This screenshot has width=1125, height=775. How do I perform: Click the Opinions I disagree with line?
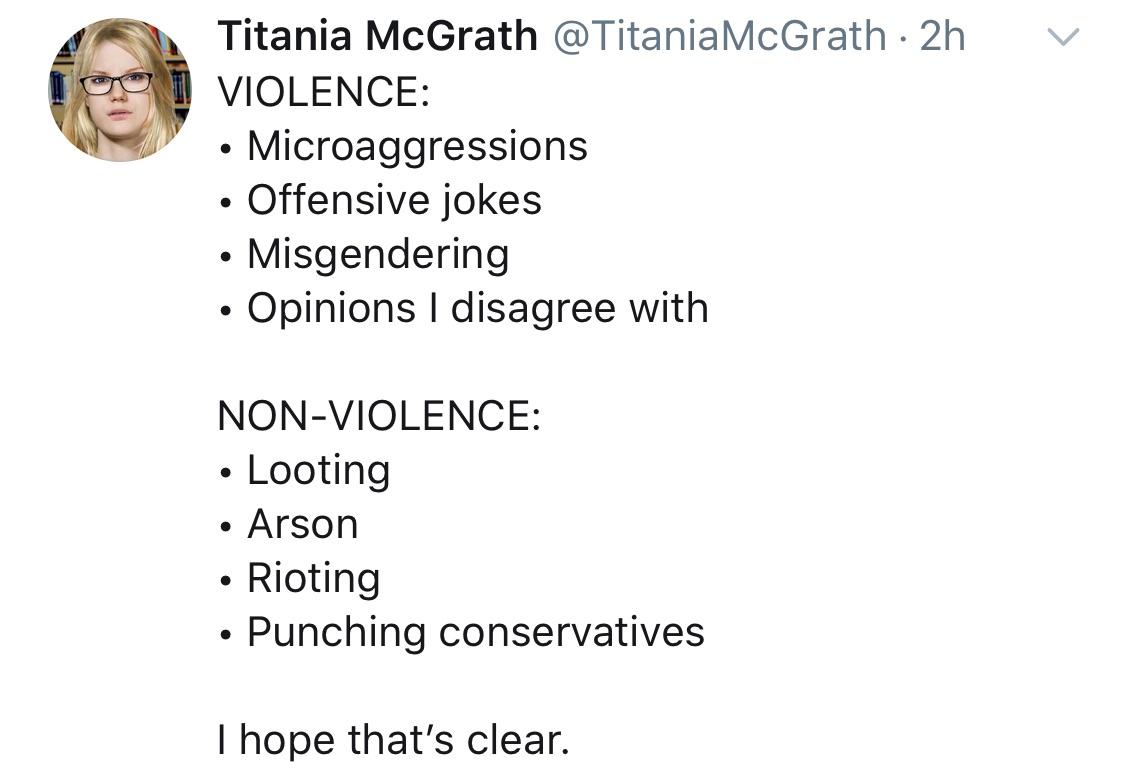coord(463,308)
